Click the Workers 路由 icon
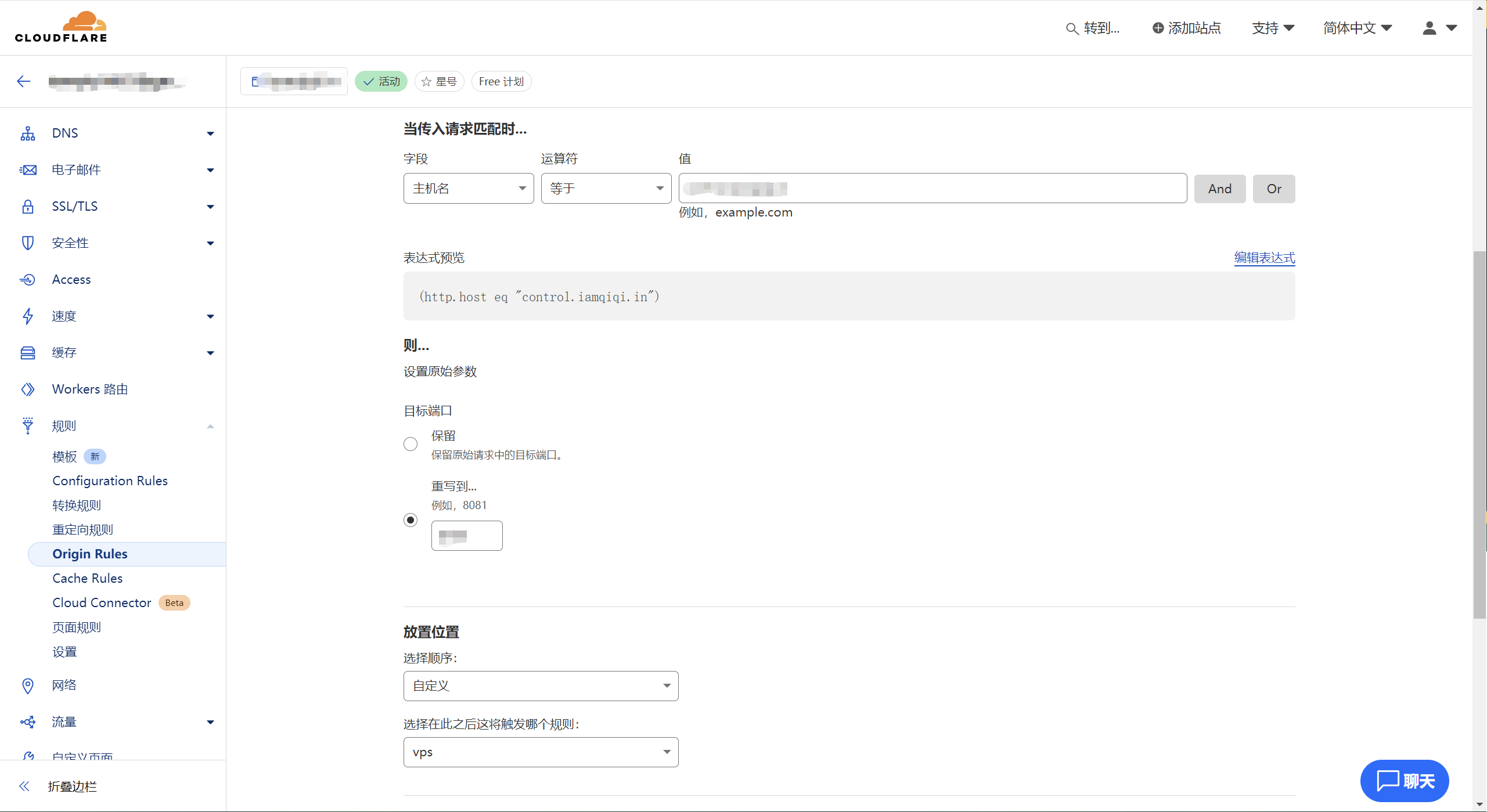 (x=27, y=389)
